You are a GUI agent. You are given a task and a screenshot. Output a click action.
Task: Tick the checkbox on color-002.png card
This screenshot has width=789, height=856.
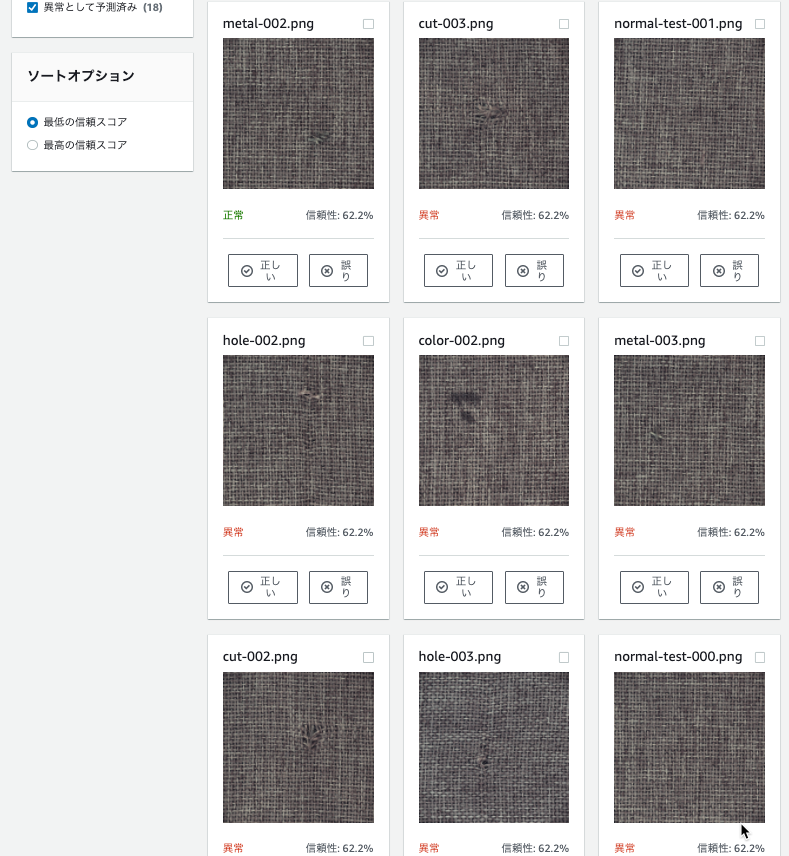(564, 341)
